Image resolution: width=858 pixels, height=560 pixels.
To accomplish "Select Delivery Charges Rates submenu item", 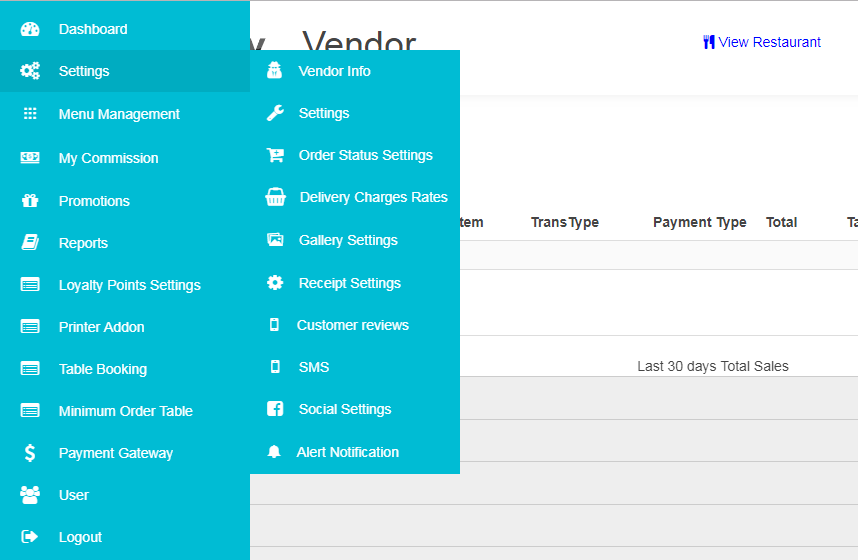I will [373, 197].
